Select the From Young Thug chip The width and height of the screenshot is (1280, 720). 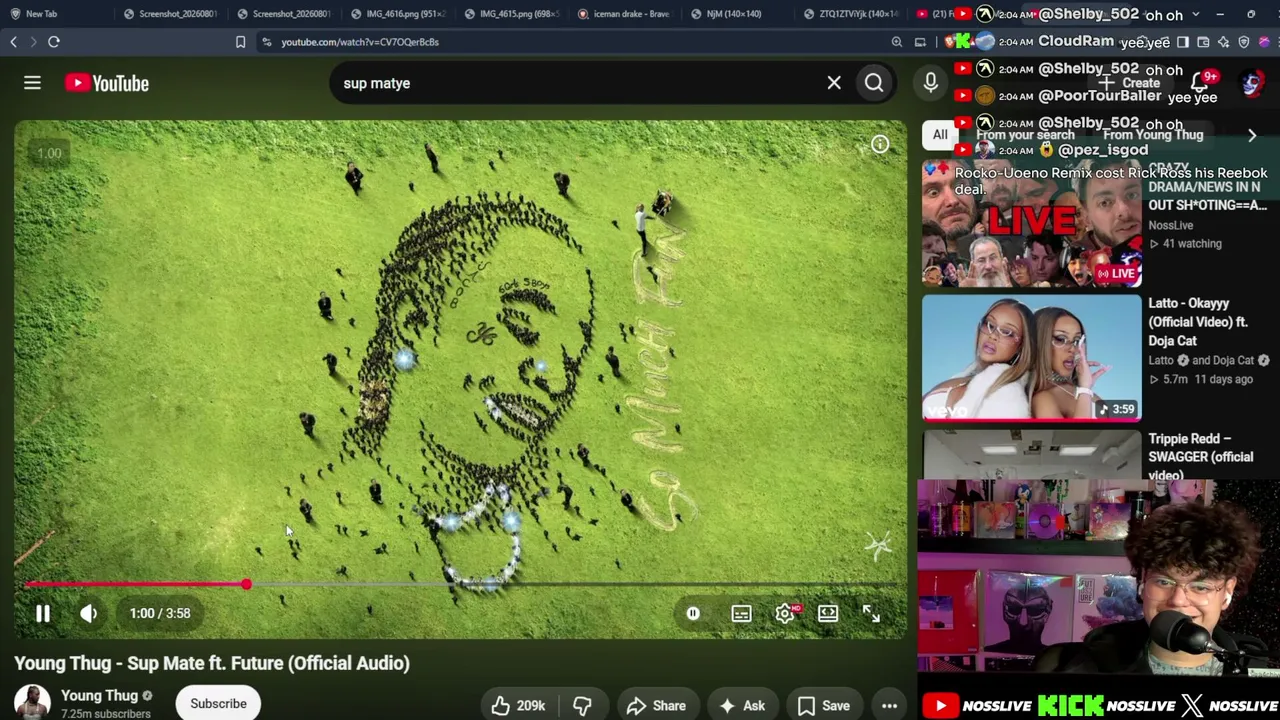click(x=1153, y=135)
